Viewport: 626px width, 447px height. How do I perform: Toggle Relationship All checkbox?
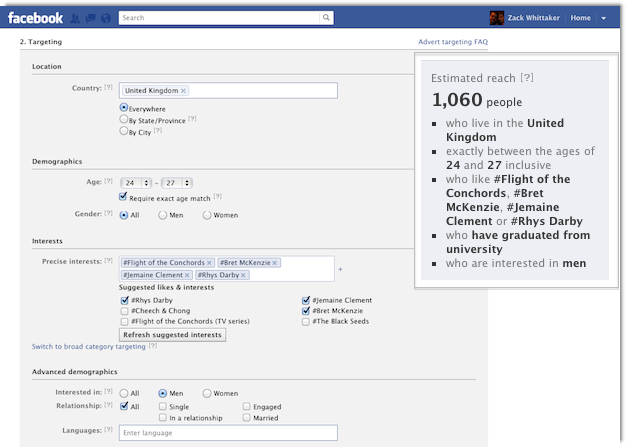tap(124, 406)
